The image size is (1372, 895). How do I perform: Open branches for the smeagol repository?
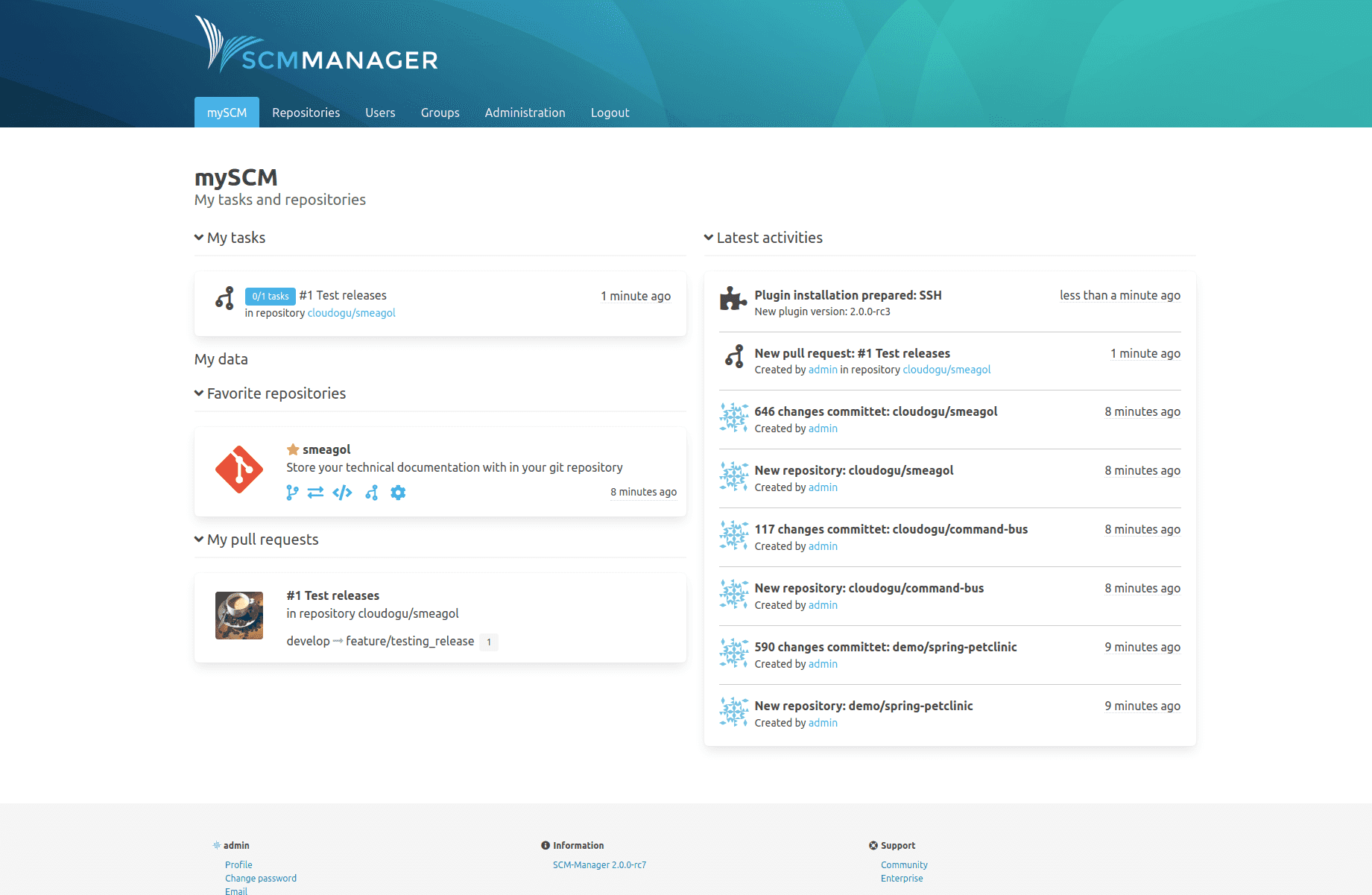coord(291,492)
